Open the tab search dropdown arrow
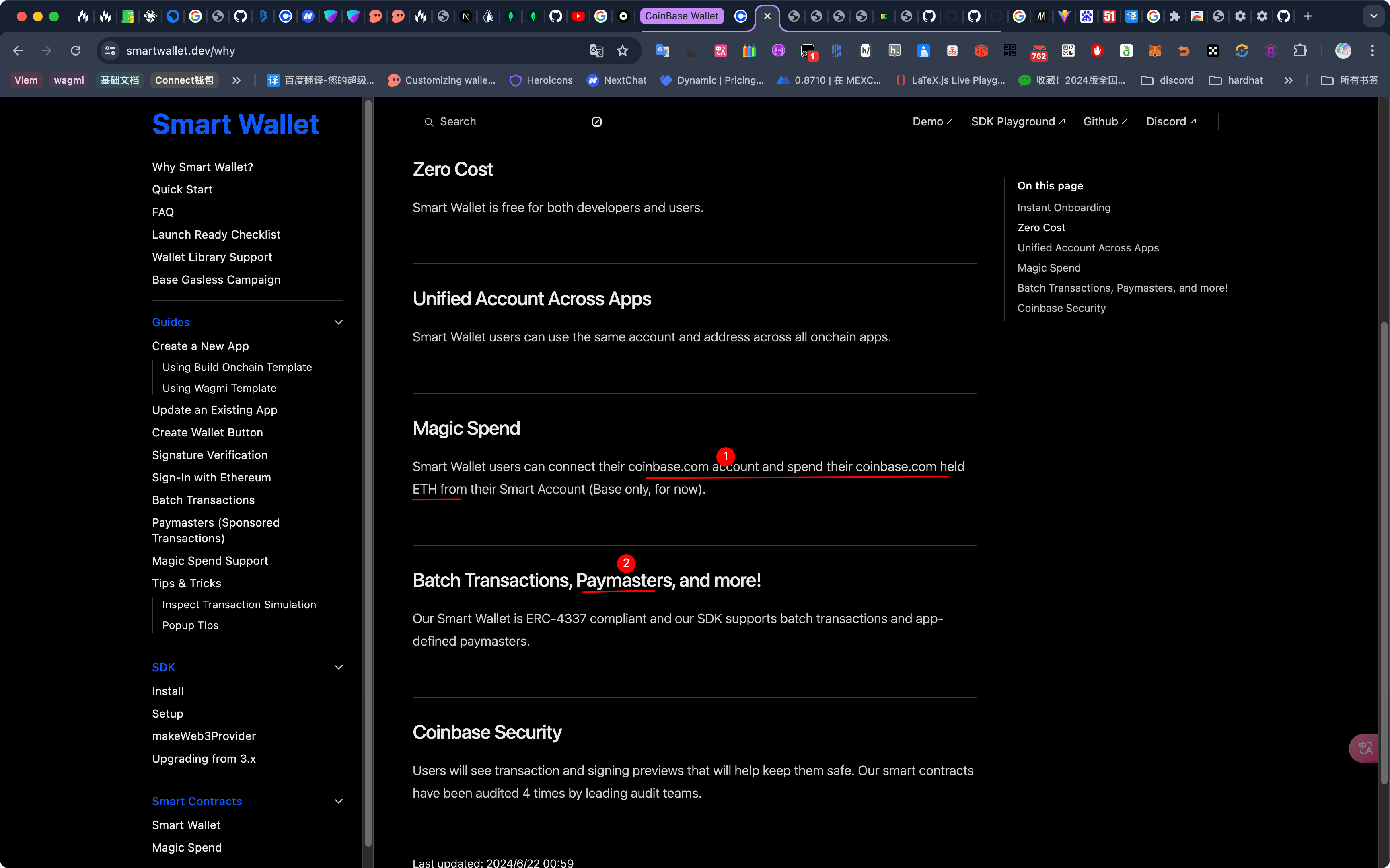Image resolution: width=1390 pixels, height=868 pixels. [x=1374, y=16]
